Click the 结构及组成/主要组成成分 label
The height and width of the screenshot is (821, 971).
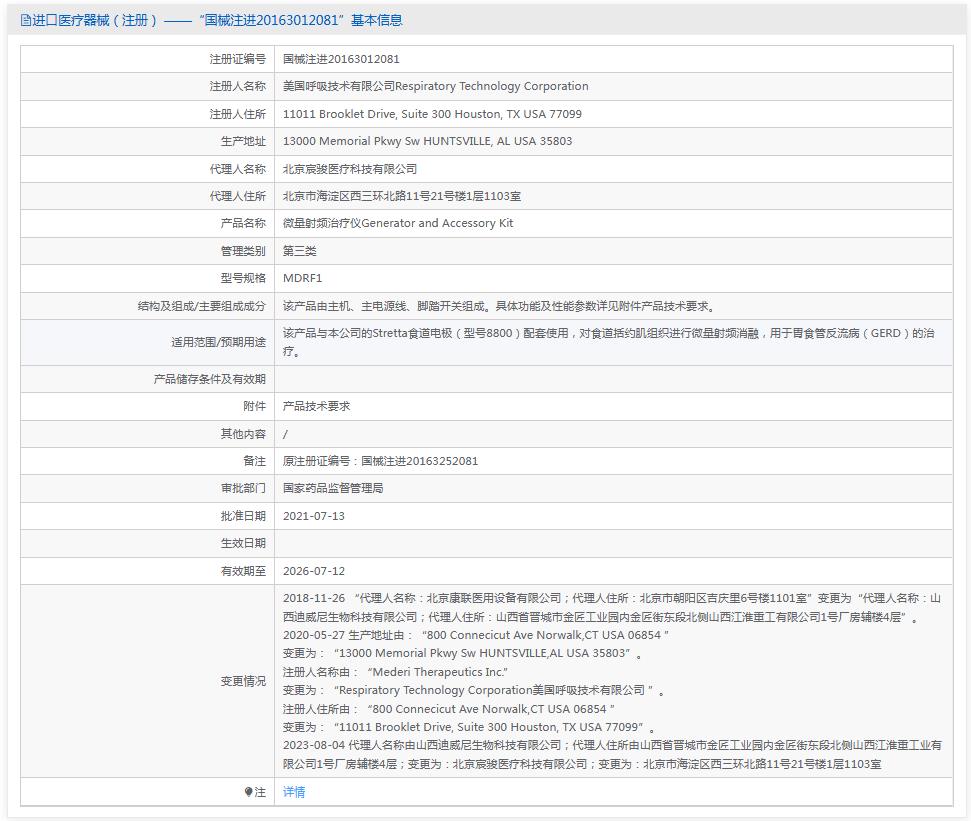(x=202, y=306)
